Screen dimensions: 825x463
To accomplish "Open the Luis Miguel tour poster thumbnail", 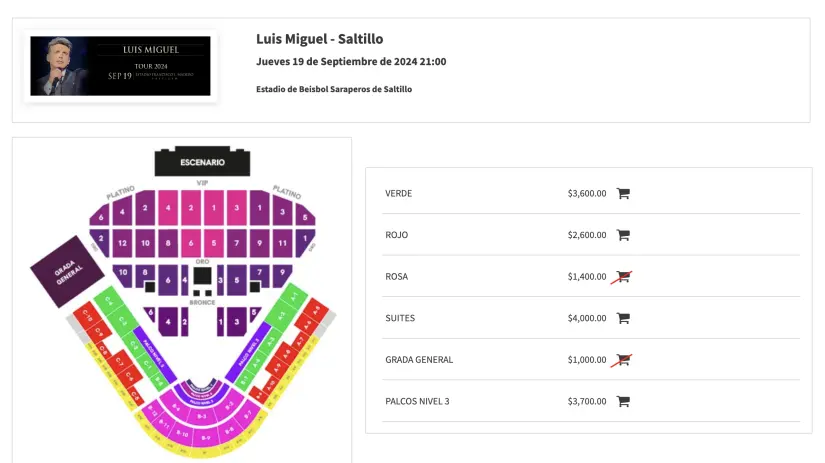I will click(x=120, y=66).
